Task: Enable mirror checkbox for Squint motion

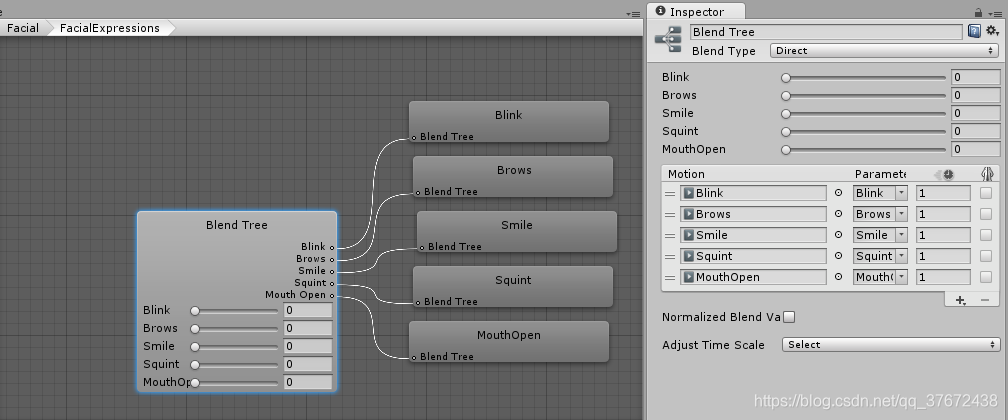Action: [986, 256]
